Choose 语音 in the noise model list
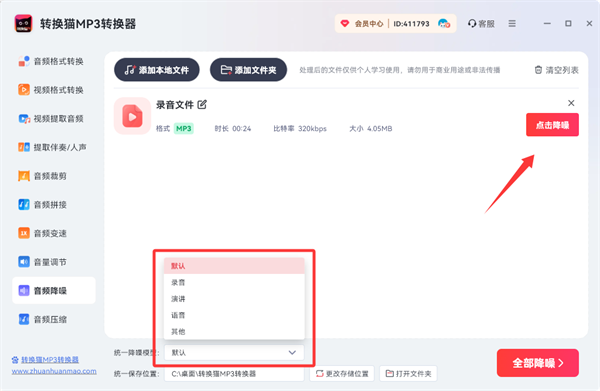The image size is (600, 391). [234, 315]
